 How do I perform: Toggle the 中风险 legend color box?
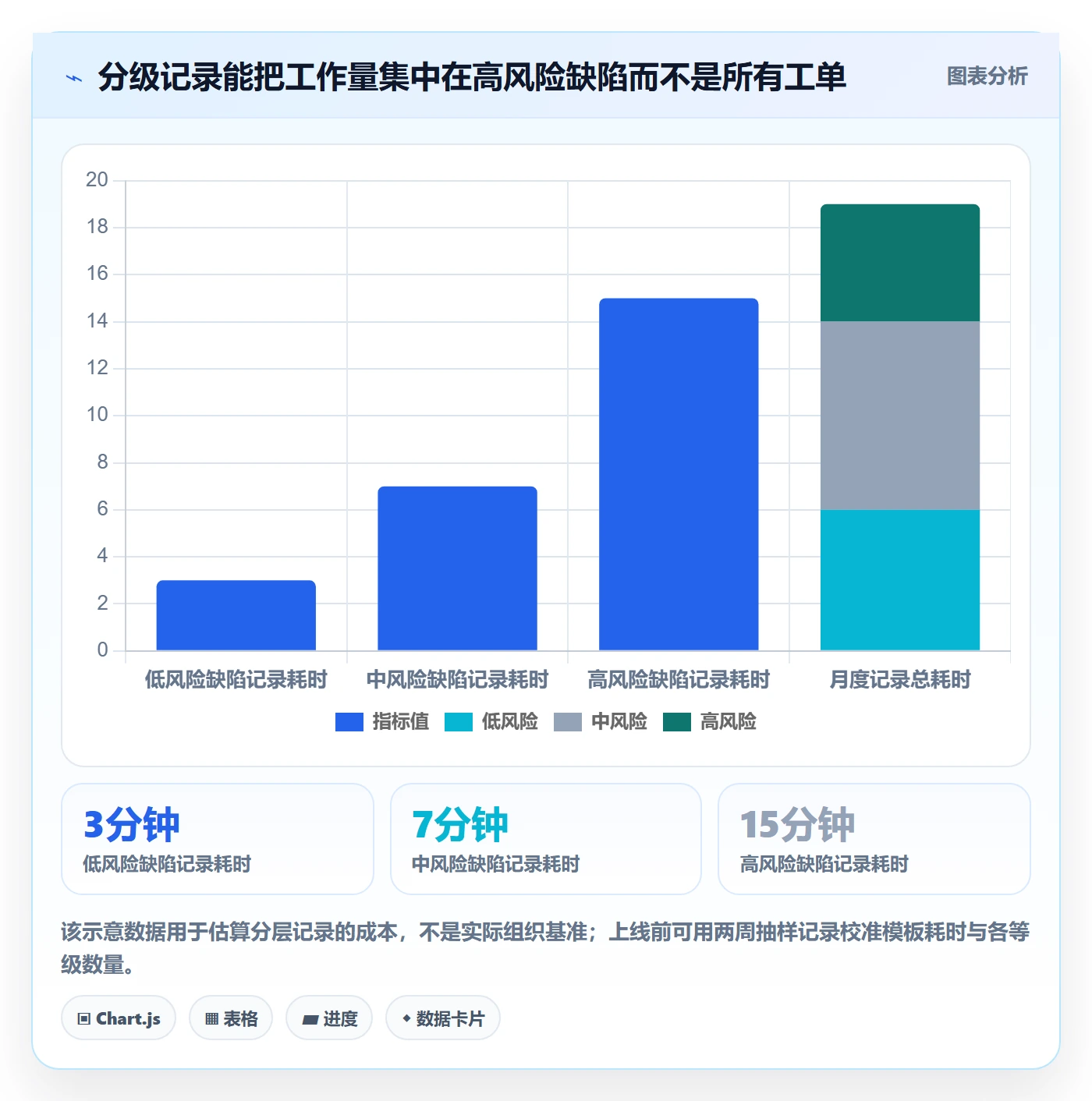(x=568, y=722)
